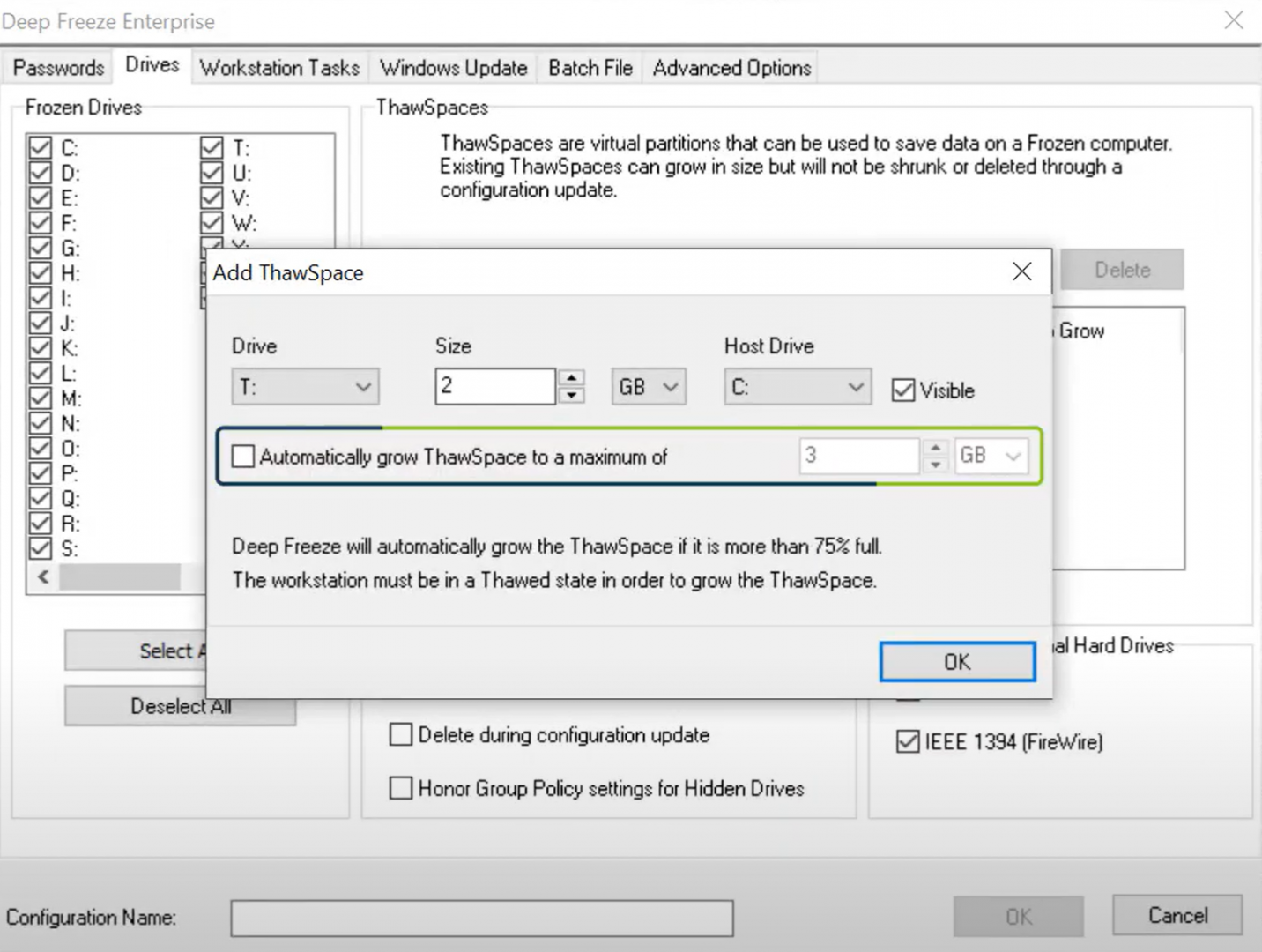Click the ThawSpace Size input field
Viewport: 1262px width, 952px height.
pos(495,386)
